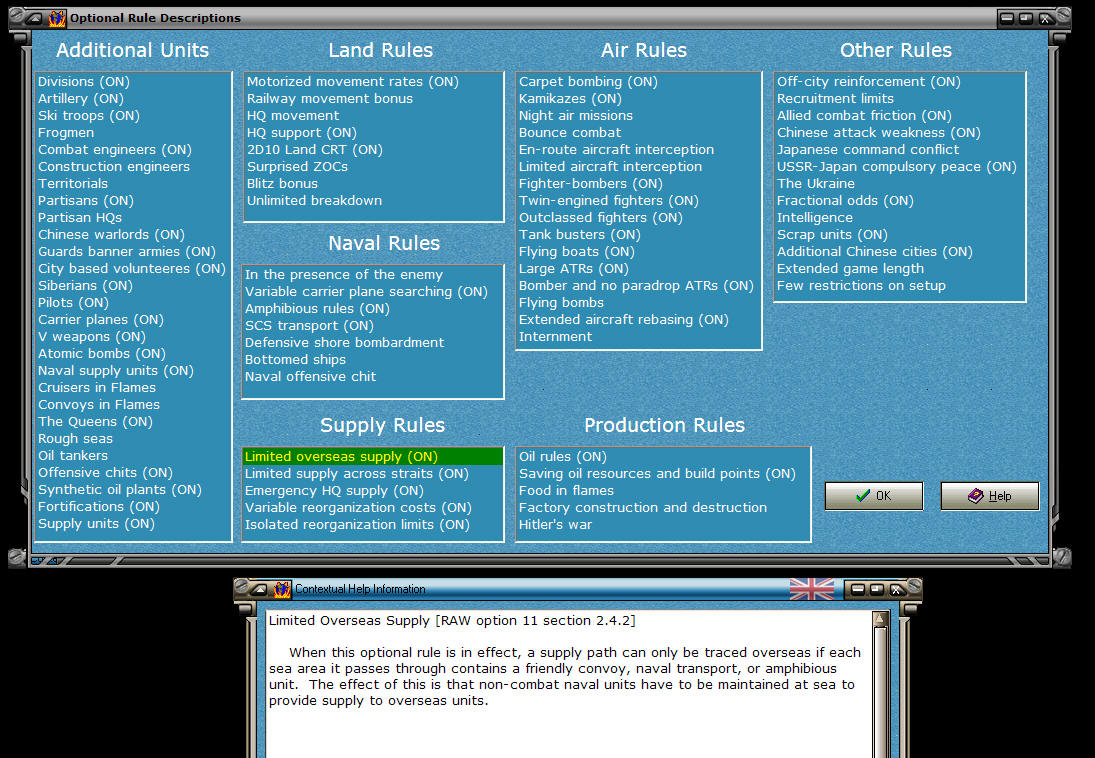The height and width of the screenshot is (758, 1095).
Task: Select The Ukraine rule
Action: [816, 184]
